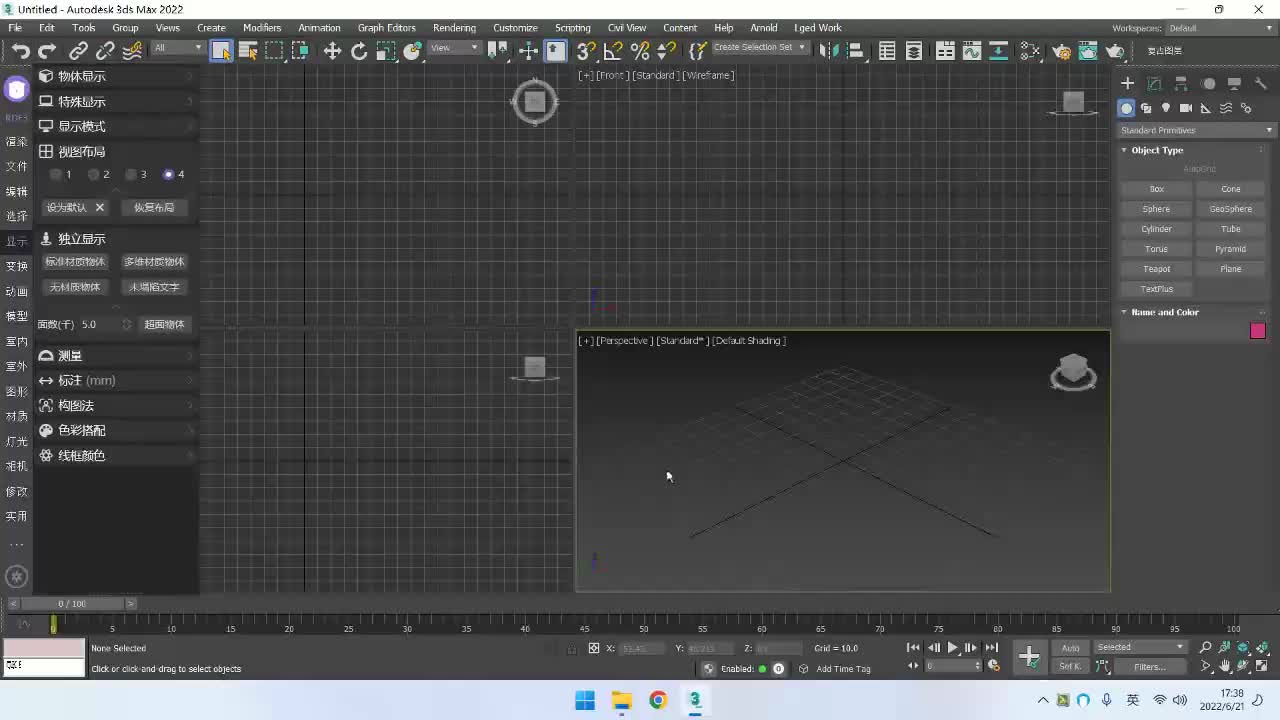Open the Utilities wrench panel icon
This screenshot has height=720, width=1280.
coord(1261,84)
